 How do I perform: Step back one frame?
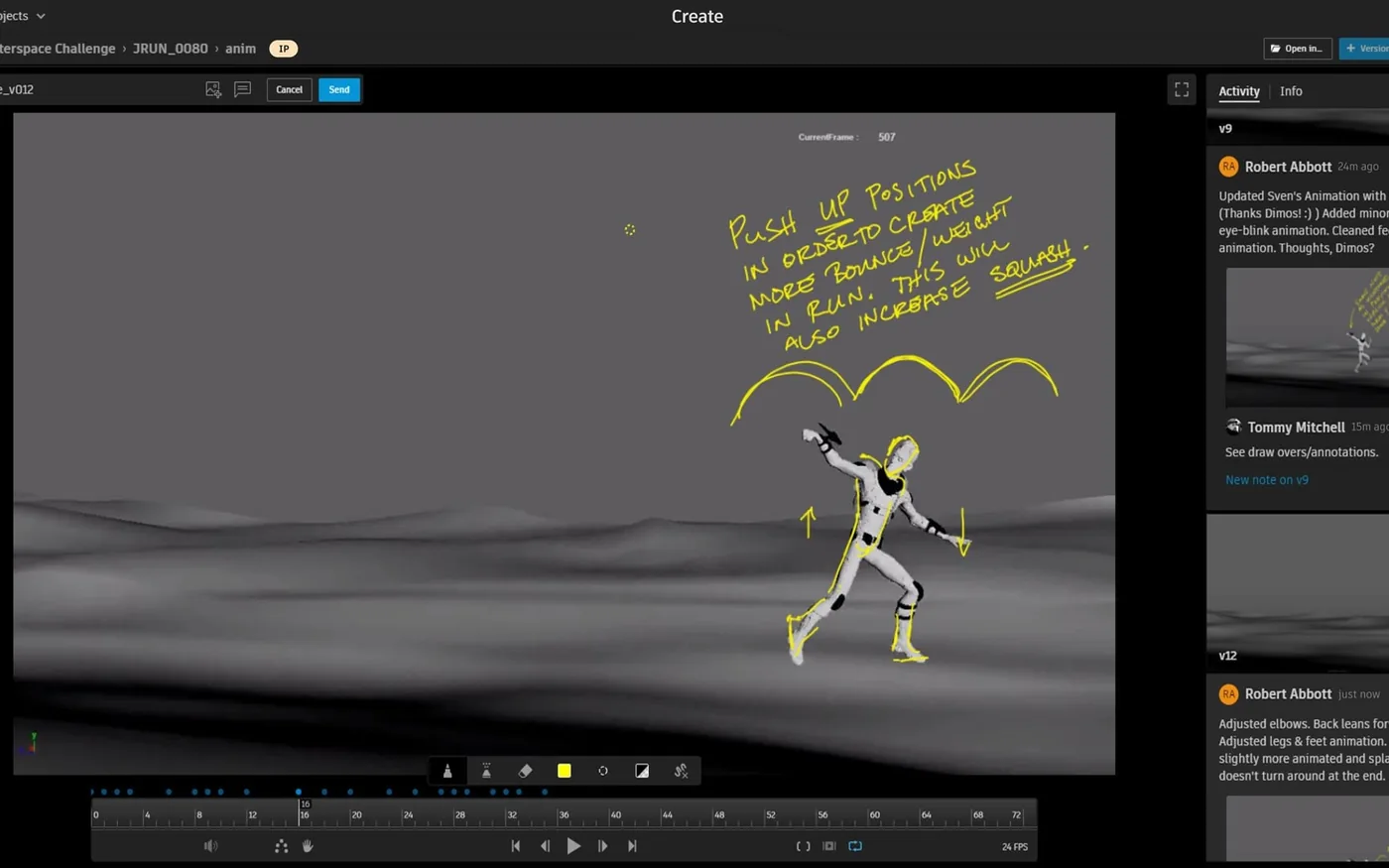click(x=545, y=846)
